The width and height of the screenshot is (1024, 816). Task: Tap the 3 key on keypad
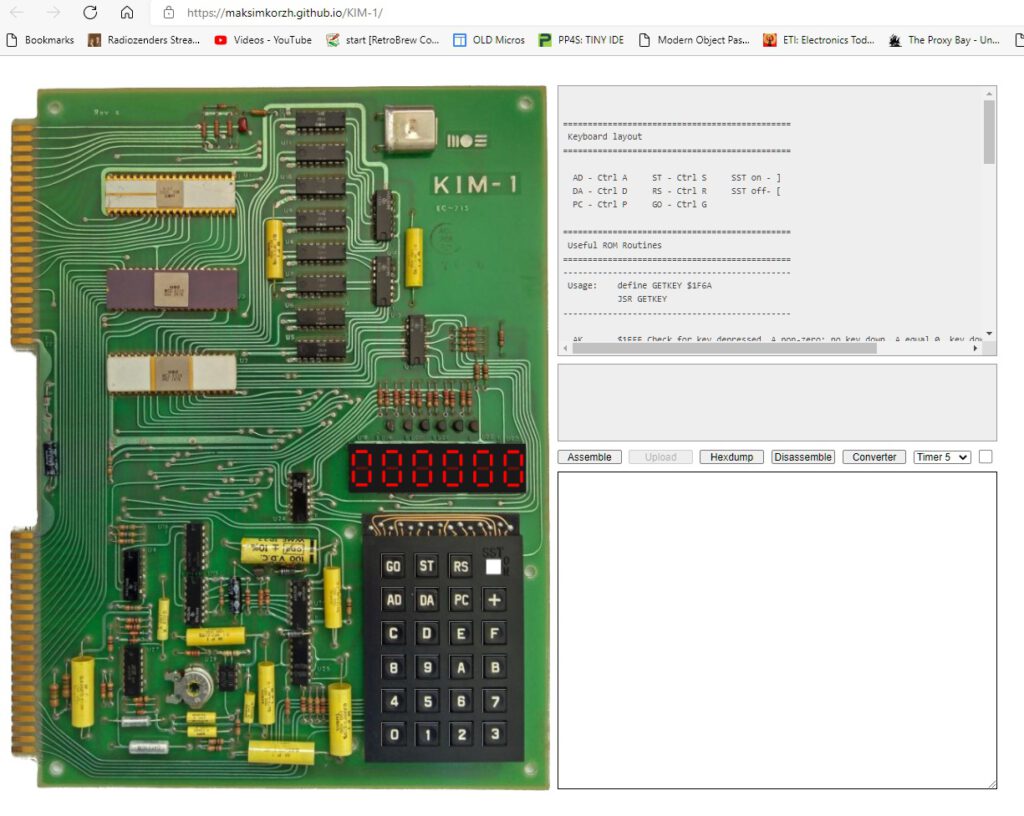494,734
